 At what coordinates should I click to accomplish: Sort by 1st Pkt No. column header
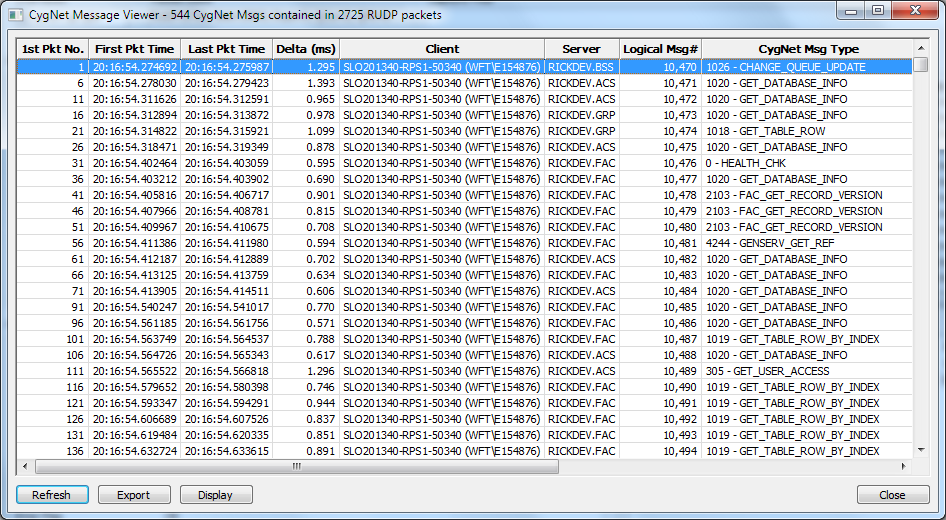[x=52, y=49]
